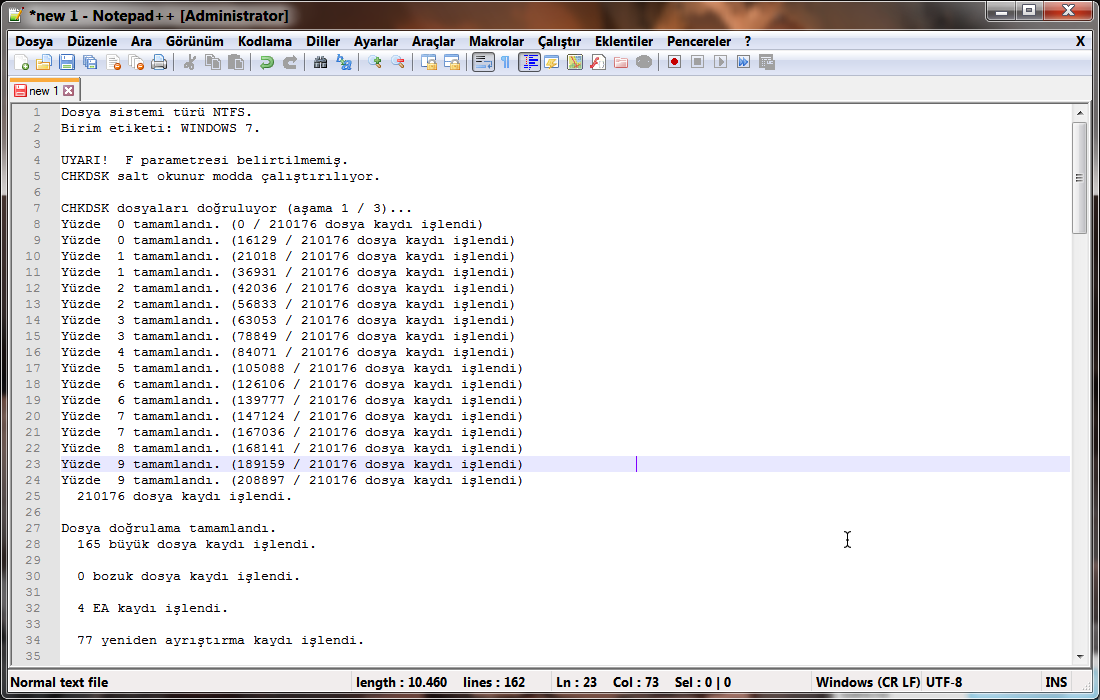The width and height of the screenshot is (1100, 700).
Task: Toggle synchronize horizontal scrolling icon
Action: [x=452, y=62]
